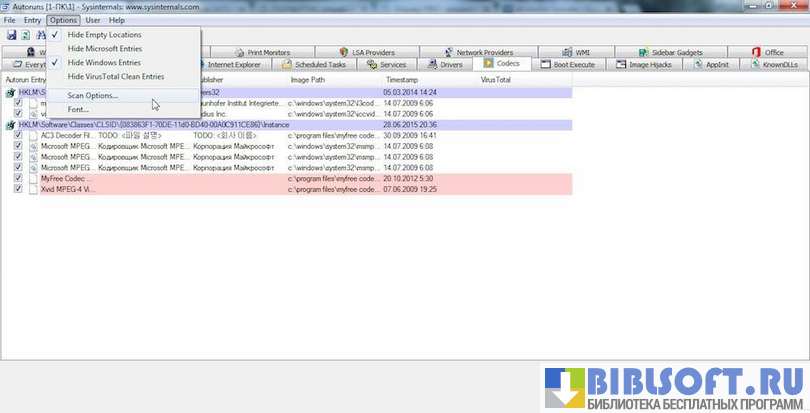Click the file icon beside MyFree Codec entry
This screenshot has width=810, height=413.
pos(32,178)
